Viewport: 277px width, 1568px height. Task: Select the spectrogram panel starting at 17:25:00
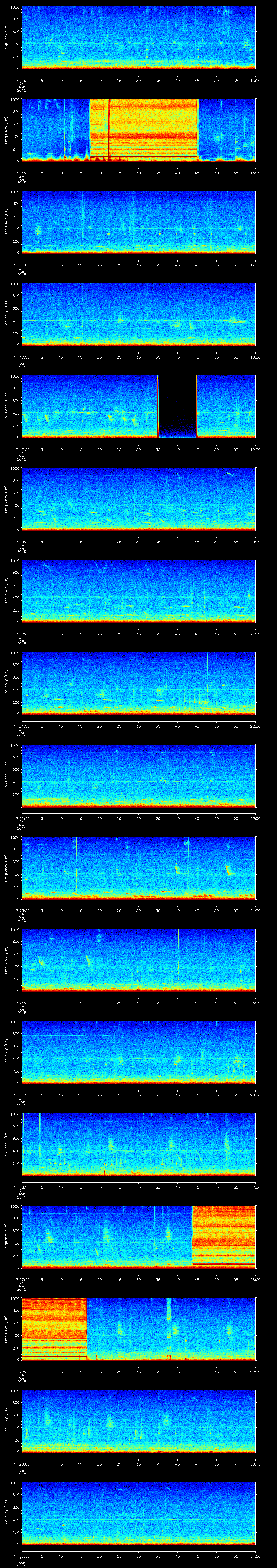click(138, 1052)
